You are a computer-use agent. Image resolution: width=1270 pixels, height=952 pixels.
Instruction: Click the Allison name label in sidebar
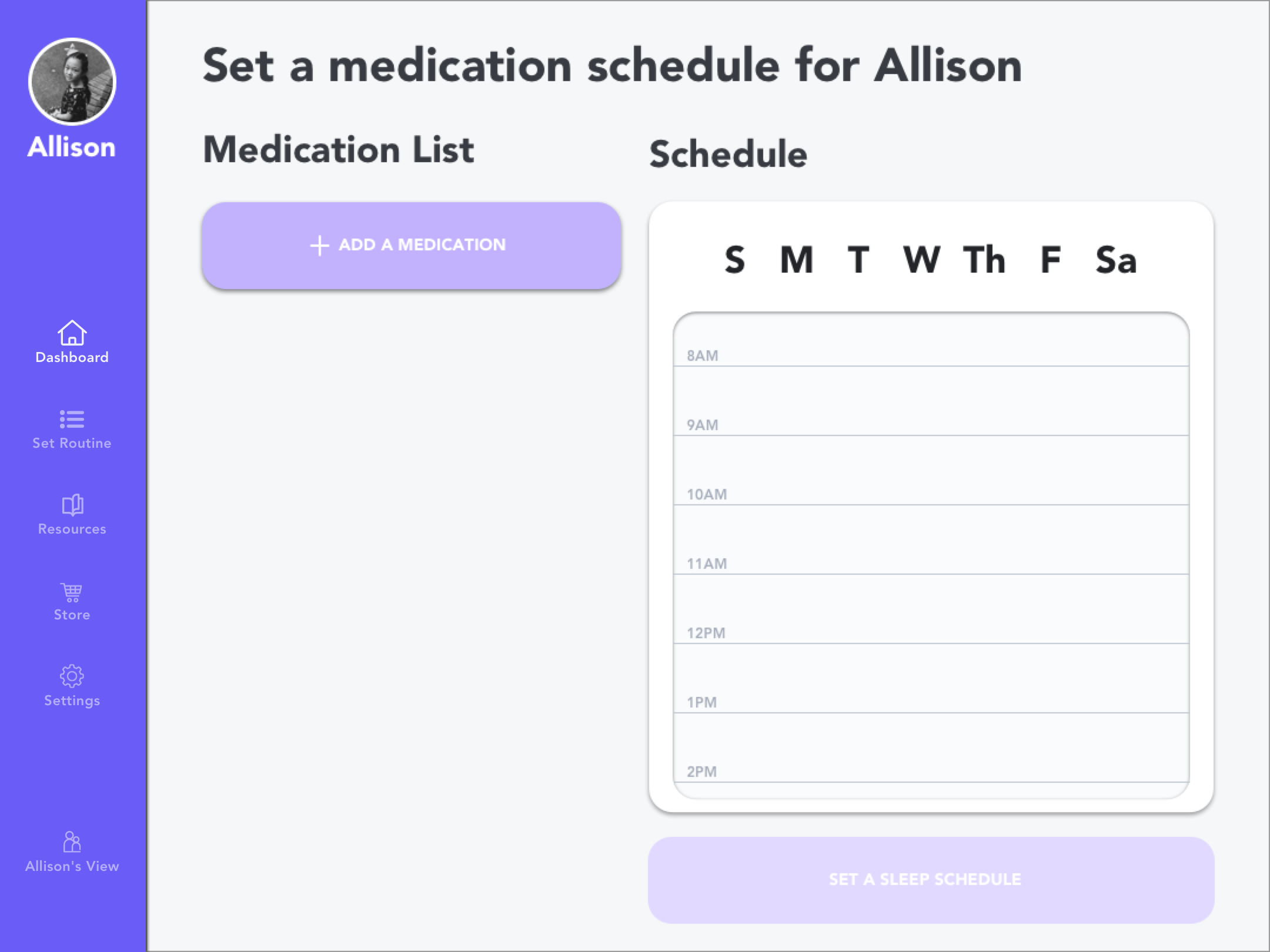pyautogui.click(x=72, y=147)
